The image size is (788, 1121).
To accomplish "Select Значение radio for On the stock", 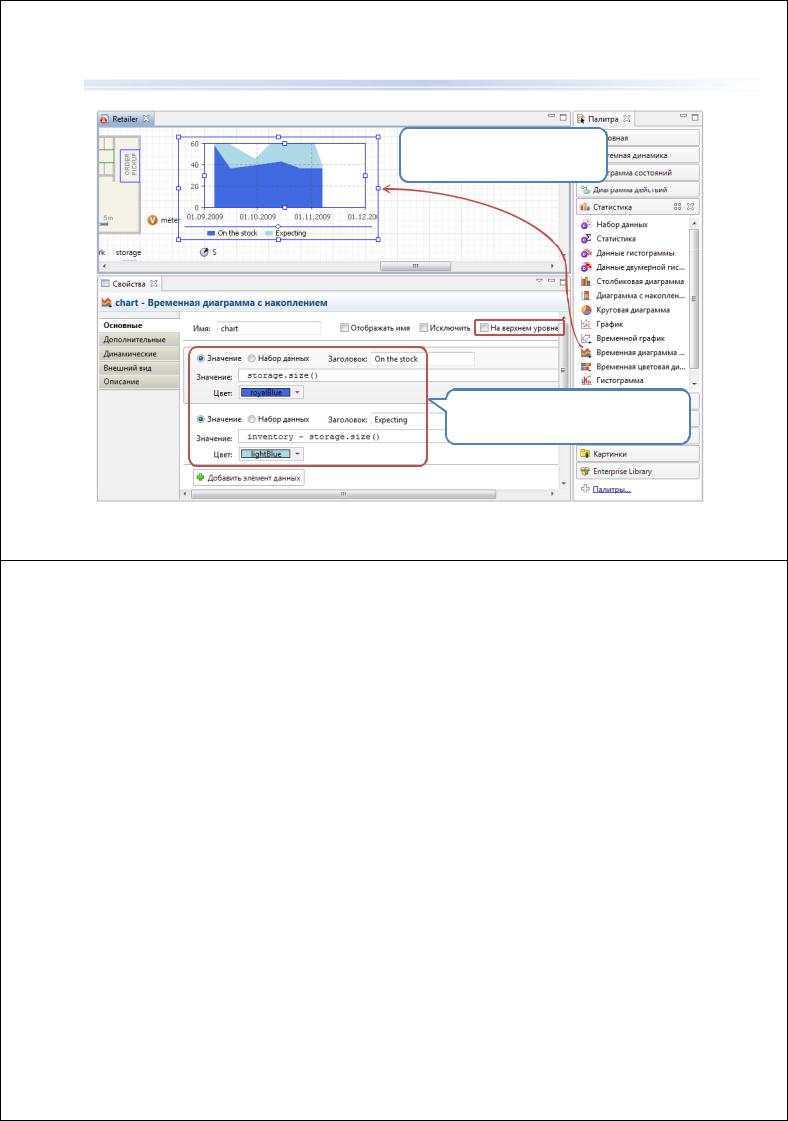I will tap(201, 359).
